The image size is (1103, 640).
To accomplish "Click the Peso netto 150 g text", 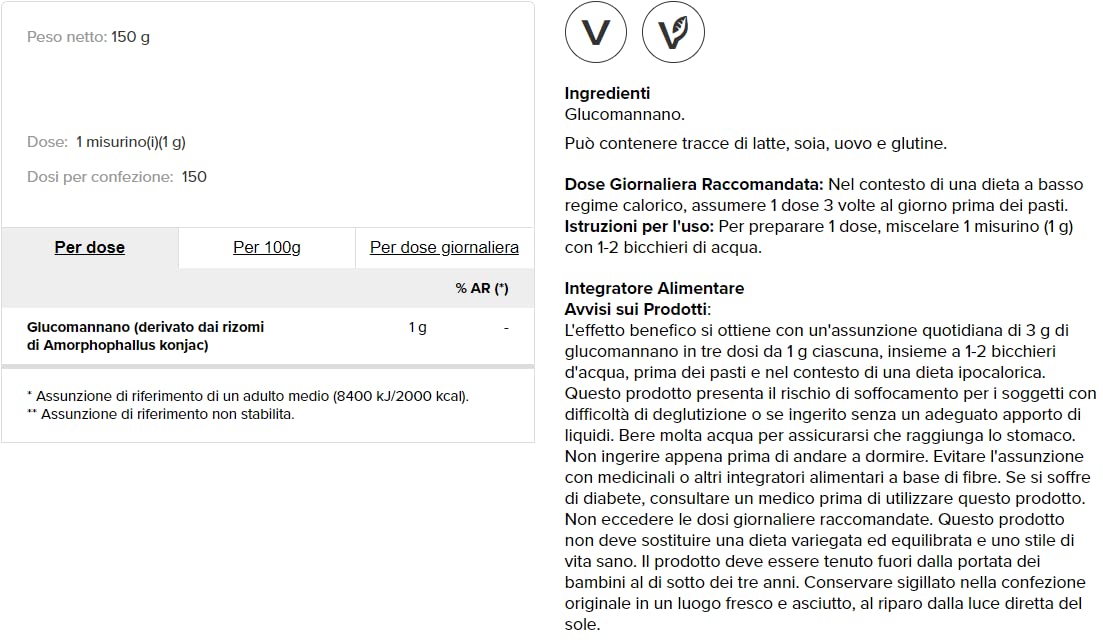I will (88, 37).
